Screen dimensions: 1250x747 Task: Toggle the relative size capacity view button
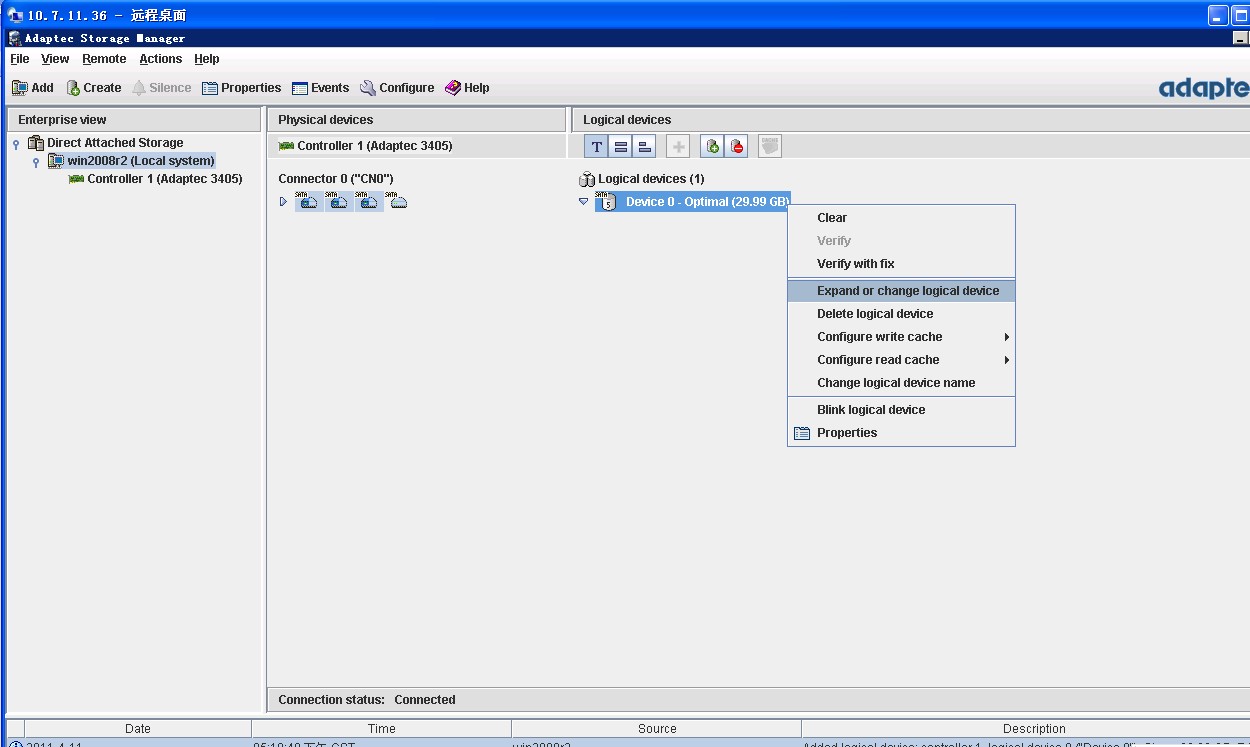645,147
